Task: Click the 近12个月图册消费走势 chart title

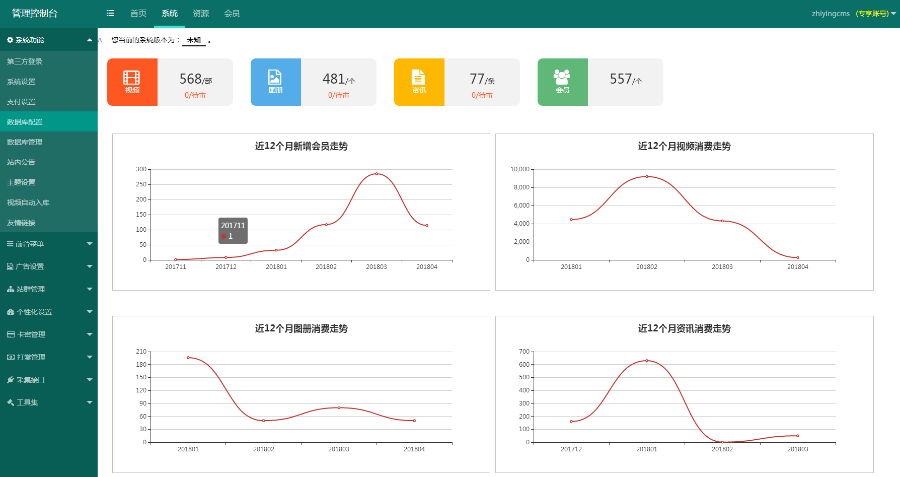Action: (x=301, y=328)
